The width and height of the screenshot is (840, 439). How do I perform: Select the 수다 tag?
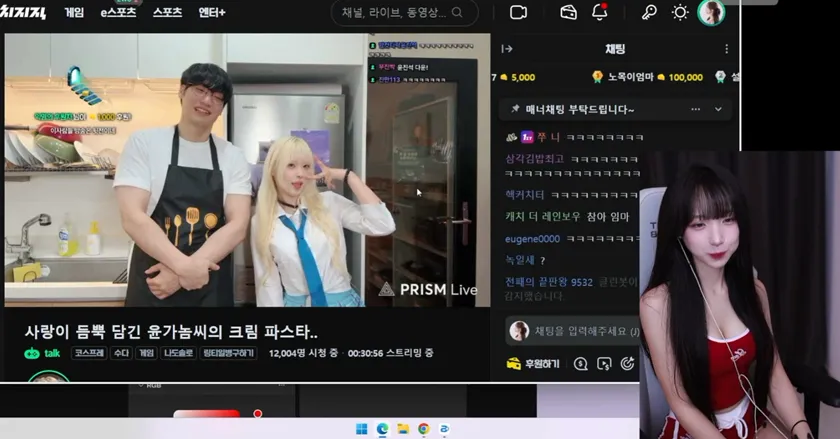pyautogui.click(x=121, y=353)
